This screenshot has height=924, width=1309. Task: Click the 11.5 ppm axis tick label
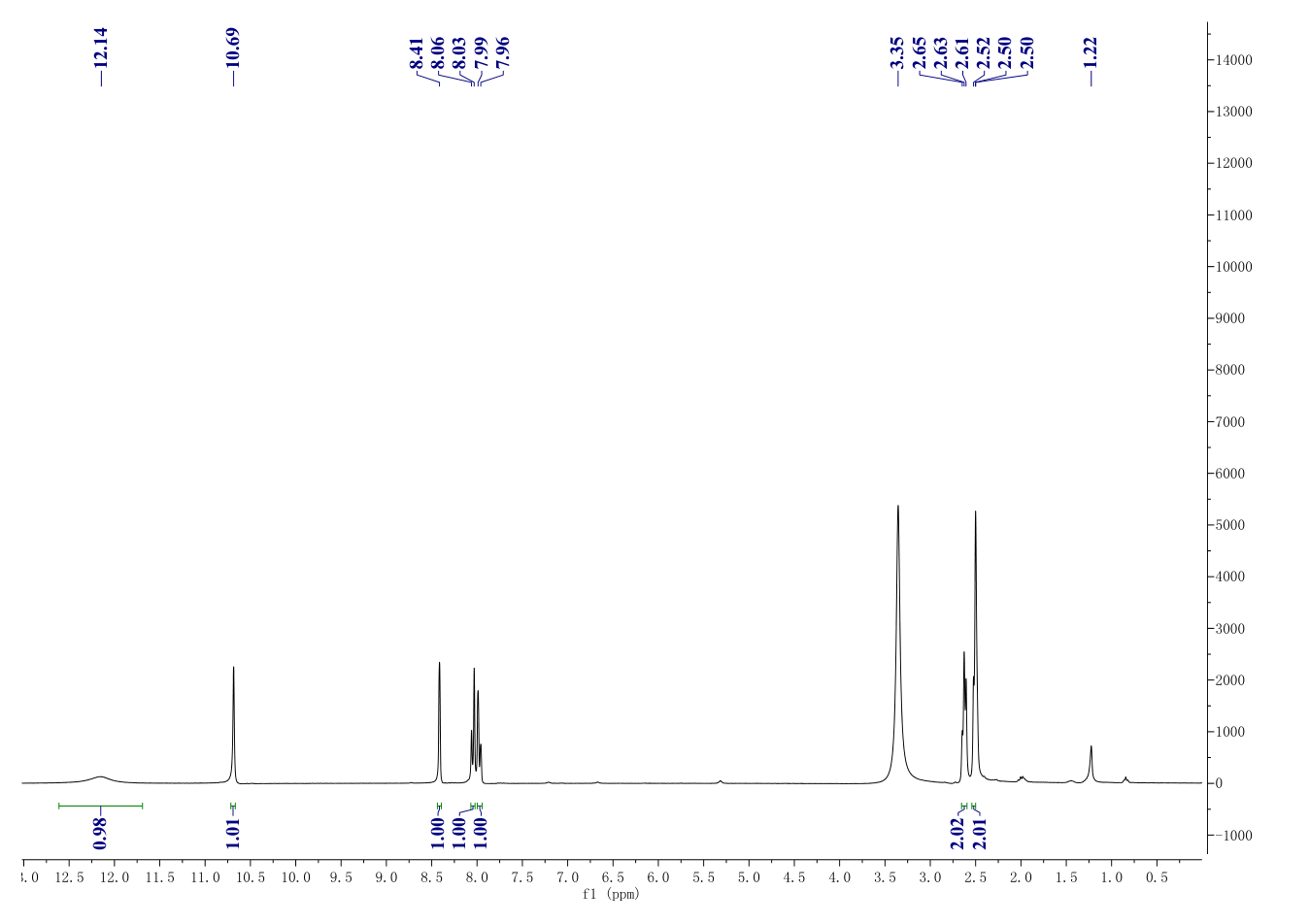(159, 877)
